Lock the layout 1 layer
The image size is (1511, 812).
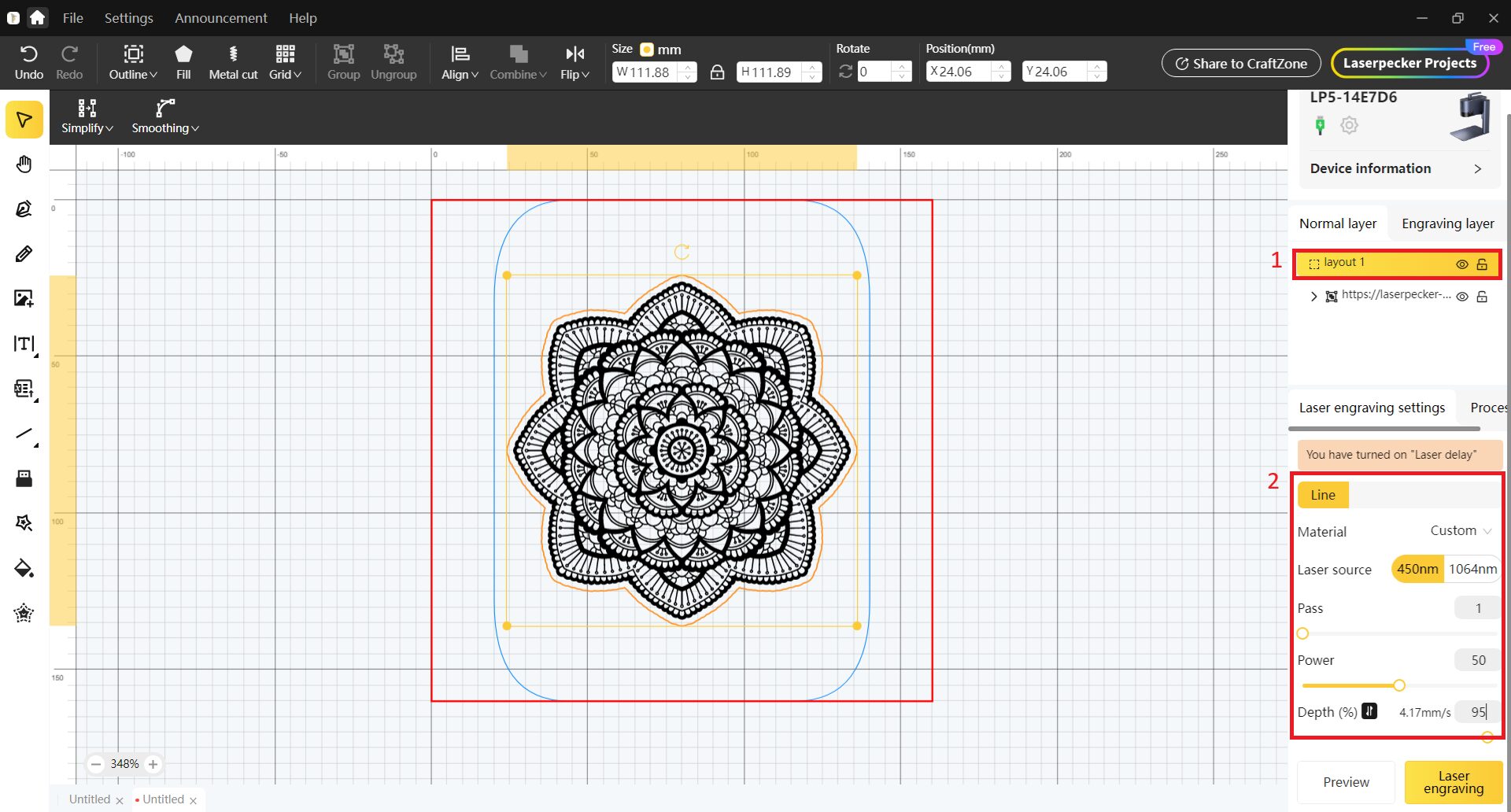(1482, 264)
